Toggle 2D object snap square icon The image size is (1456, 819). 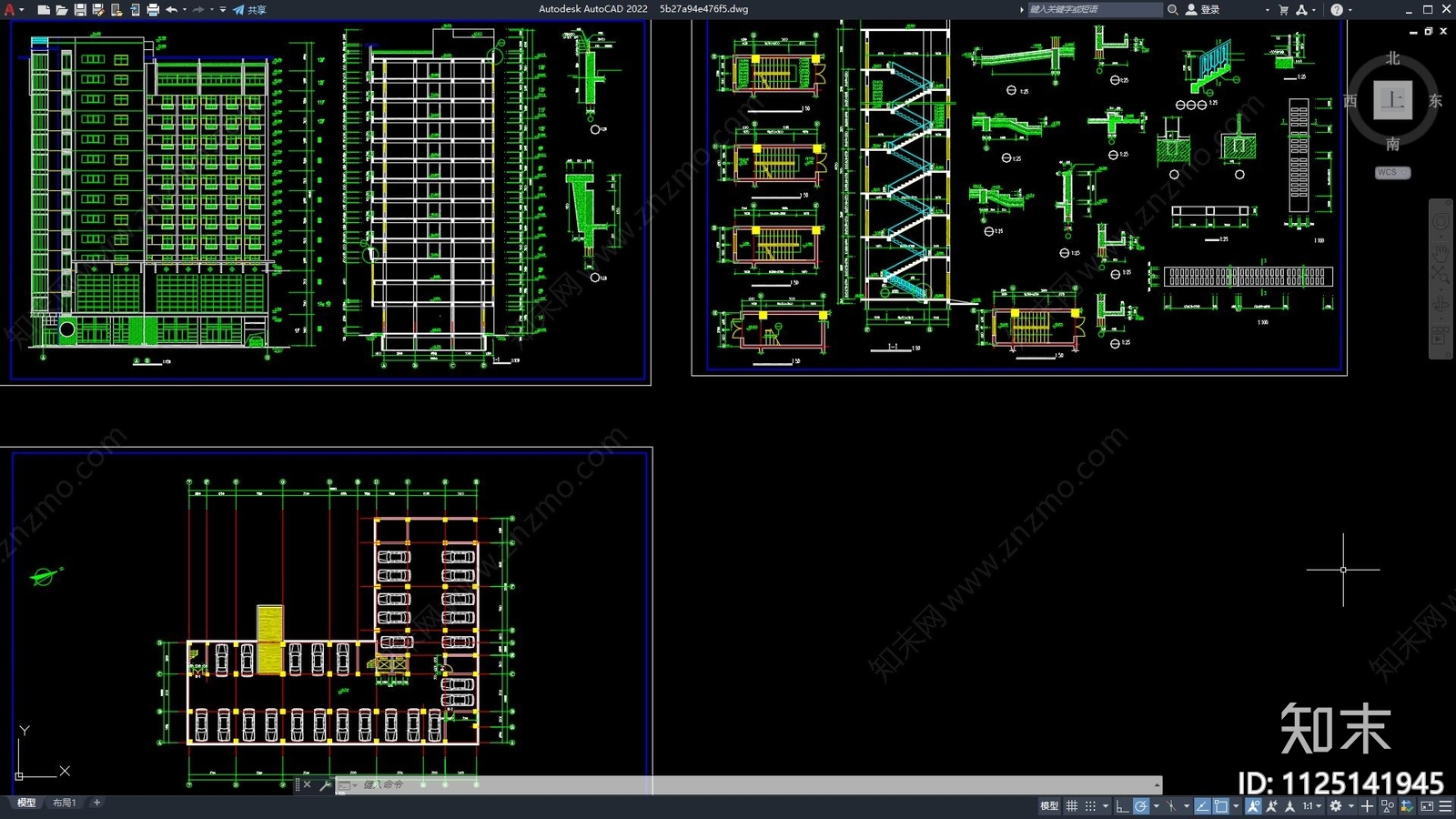[x=1220, y=806]
